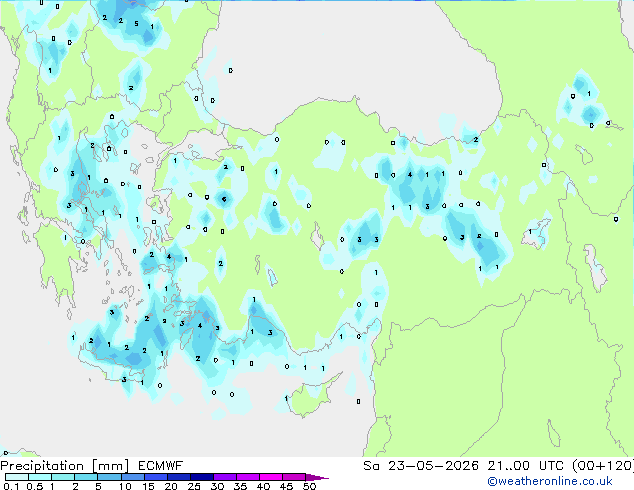Click the legend swatch between 5 and 10
634x490 pixels.
[x=109, y=477]
